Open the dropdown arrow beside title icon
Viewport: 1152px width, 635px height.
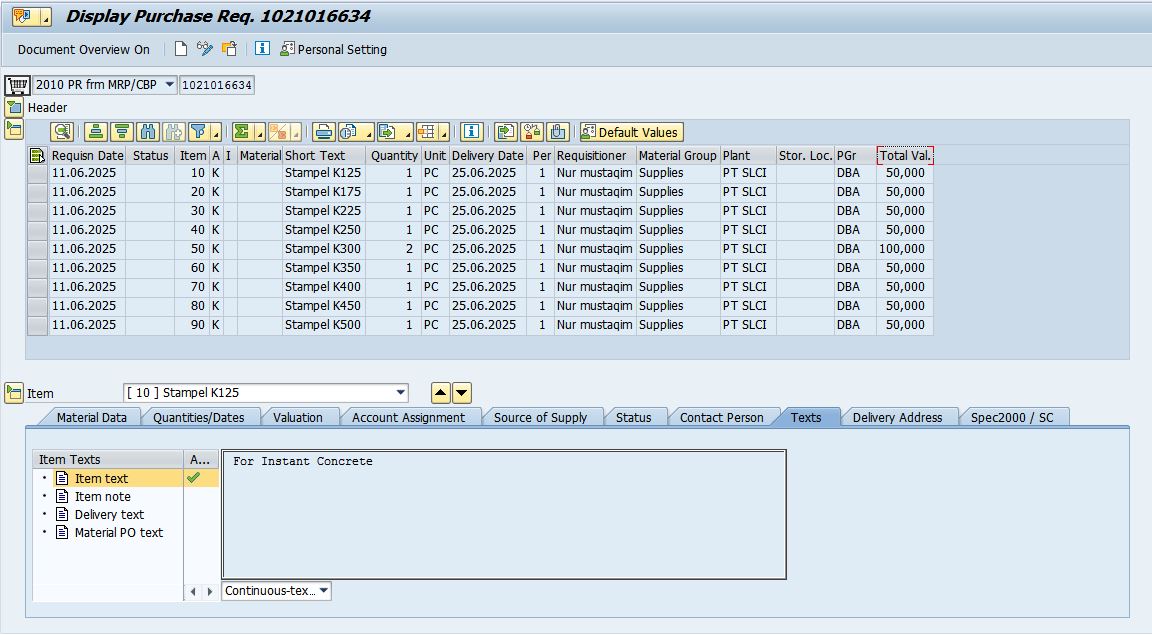click(x=45, y=17)
